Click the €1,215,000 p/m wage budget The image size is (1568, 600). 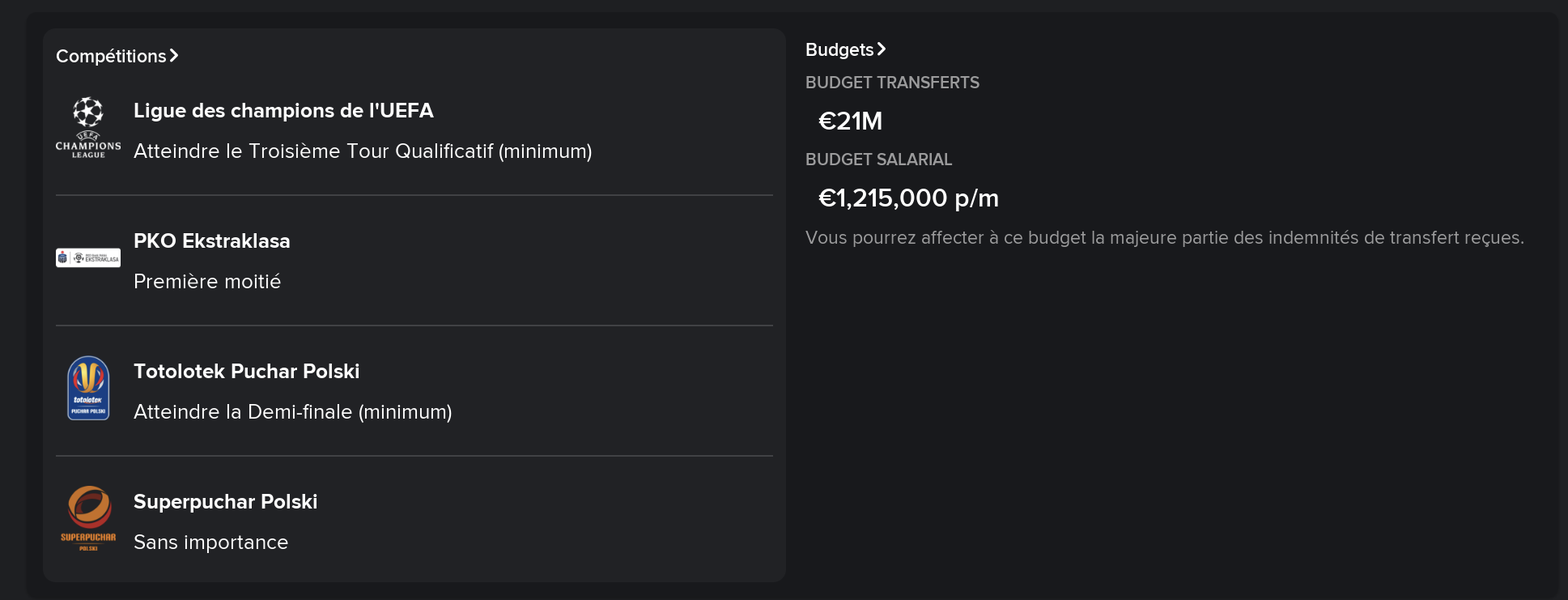pyautogui.click(x=908, y=198)
